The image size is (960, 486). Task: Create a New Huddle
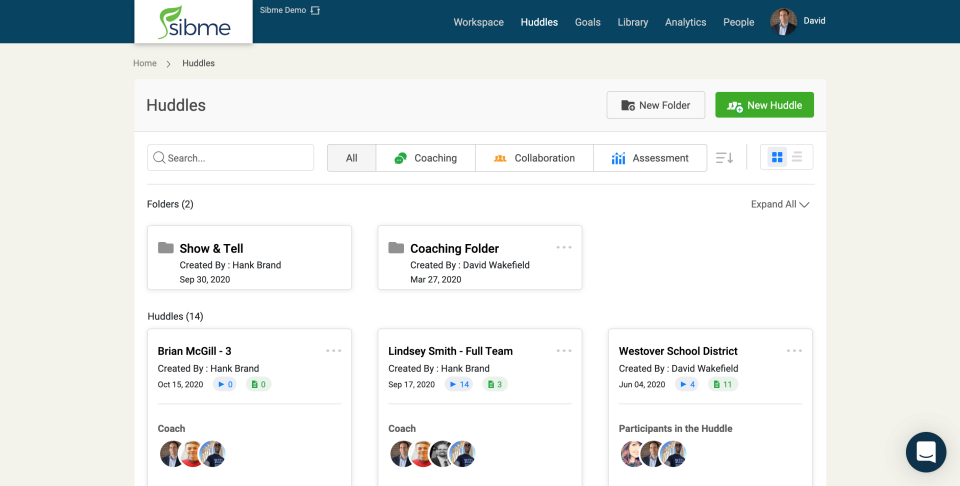pyautogui.click(x=764, y=105)
